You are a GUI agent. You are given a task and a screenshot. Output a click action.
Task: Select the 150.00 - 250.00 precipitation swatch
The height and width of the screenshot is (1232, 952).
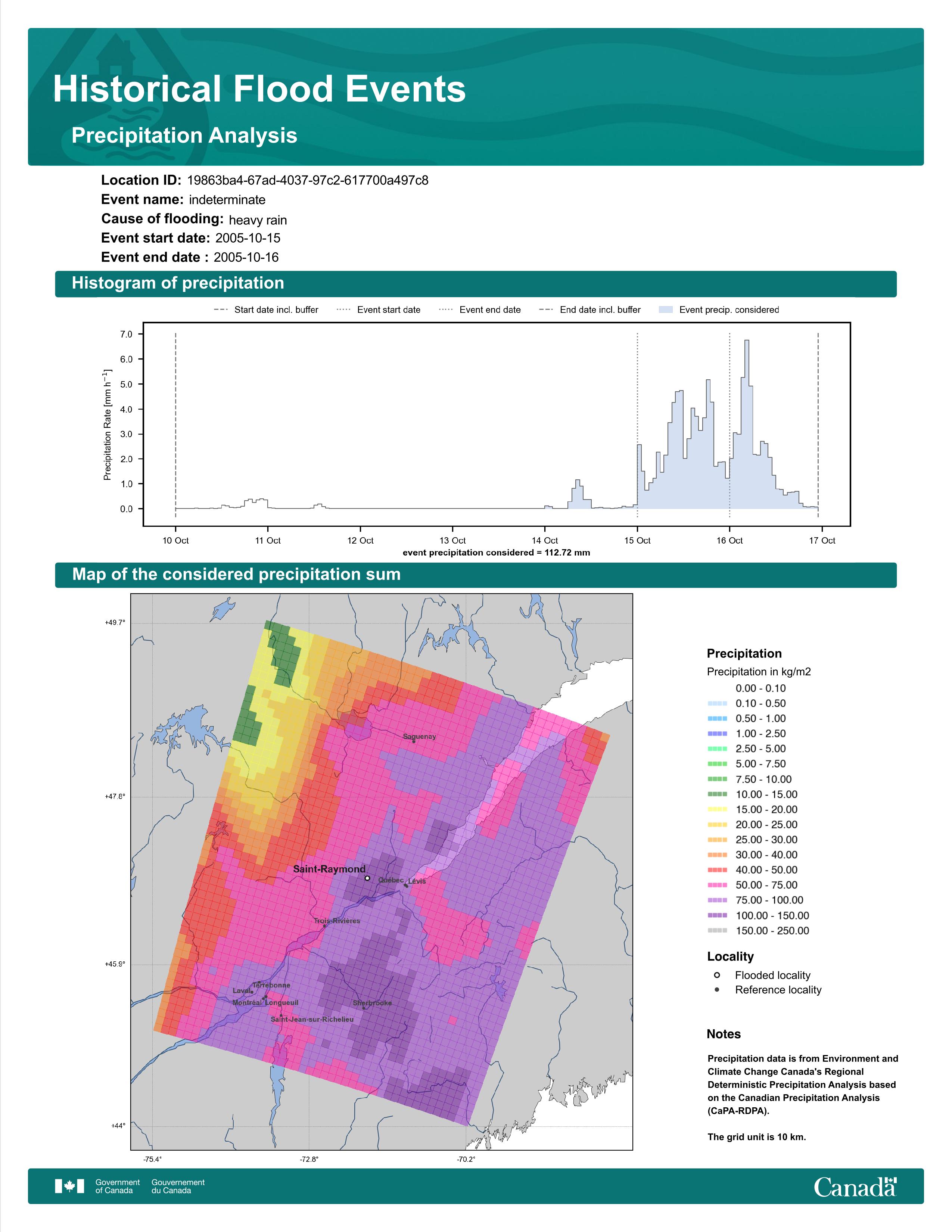(717, 931)
